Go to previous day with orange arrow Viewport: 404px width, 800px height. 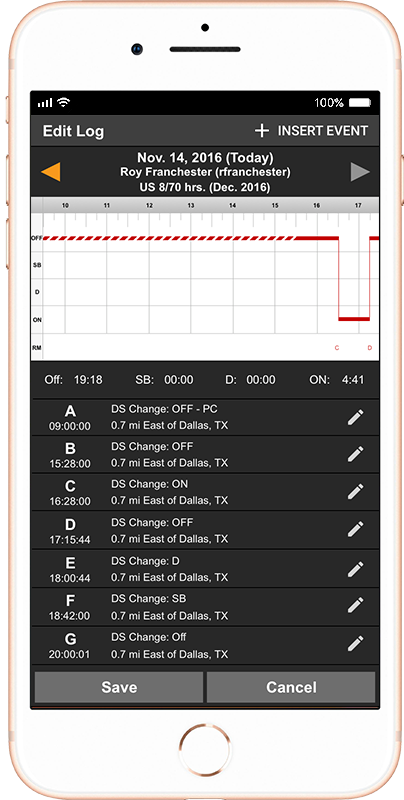click(50, 172)
